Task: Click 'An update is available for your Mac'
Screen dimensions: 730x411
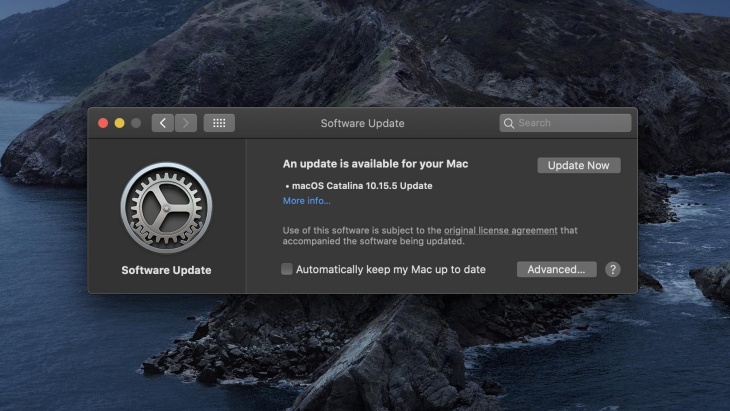Action: pos(375,164)
